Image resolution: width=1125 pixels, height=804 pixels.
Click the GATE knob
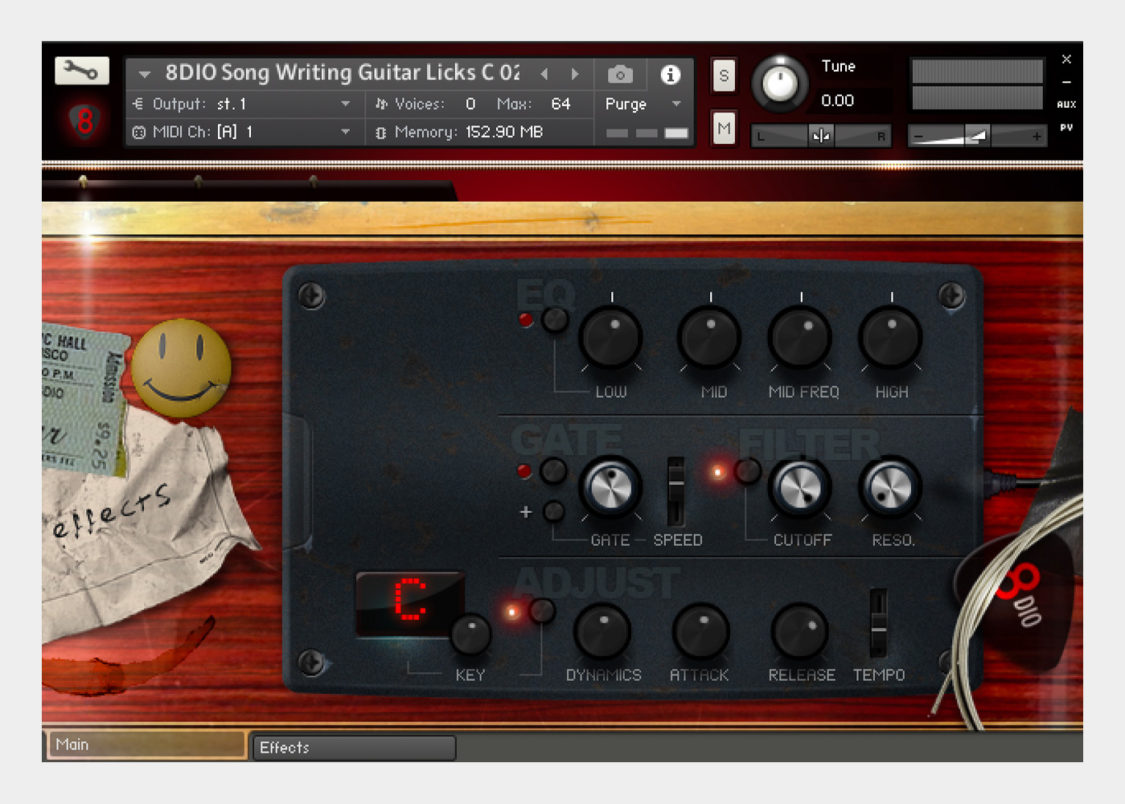(x=611, y=487)
